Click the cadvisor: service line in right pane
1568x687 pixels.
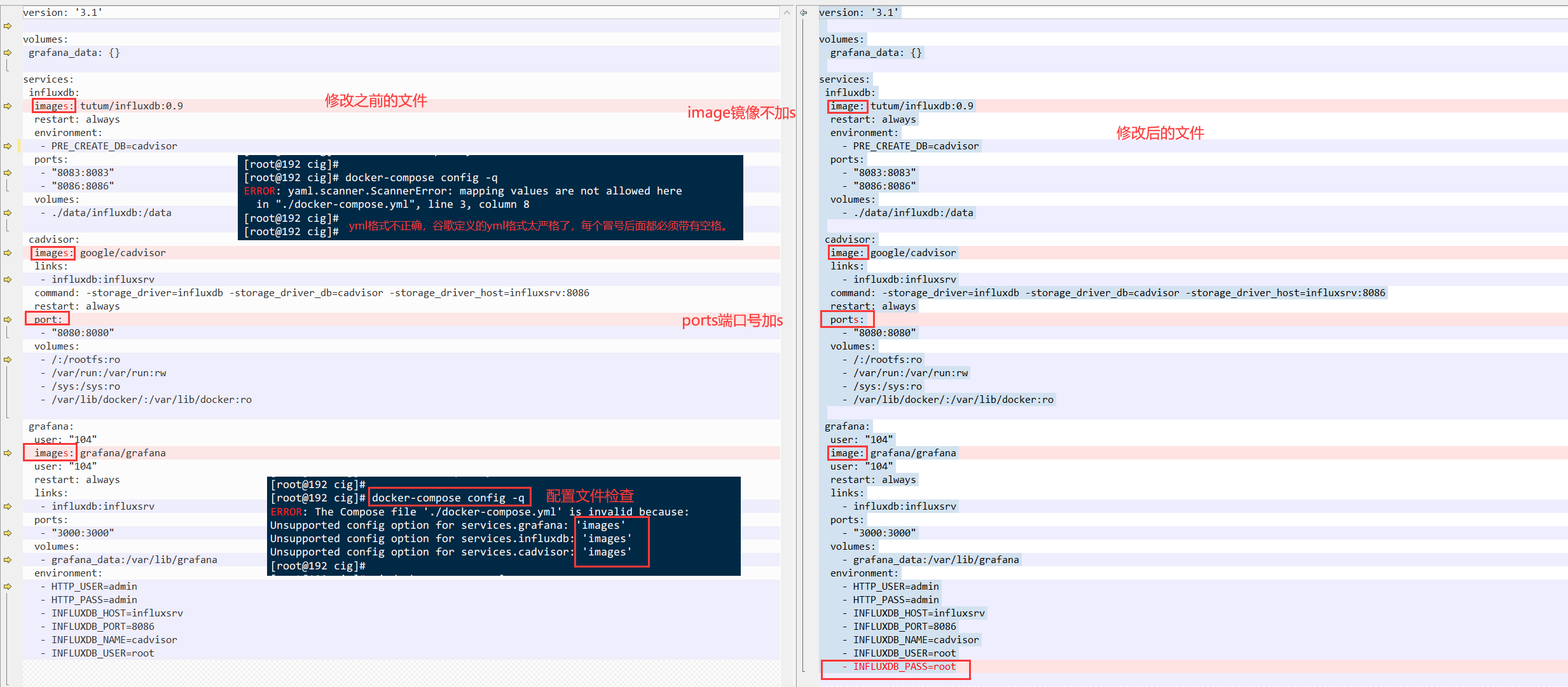pyautogui.click(x=850, y=240)
